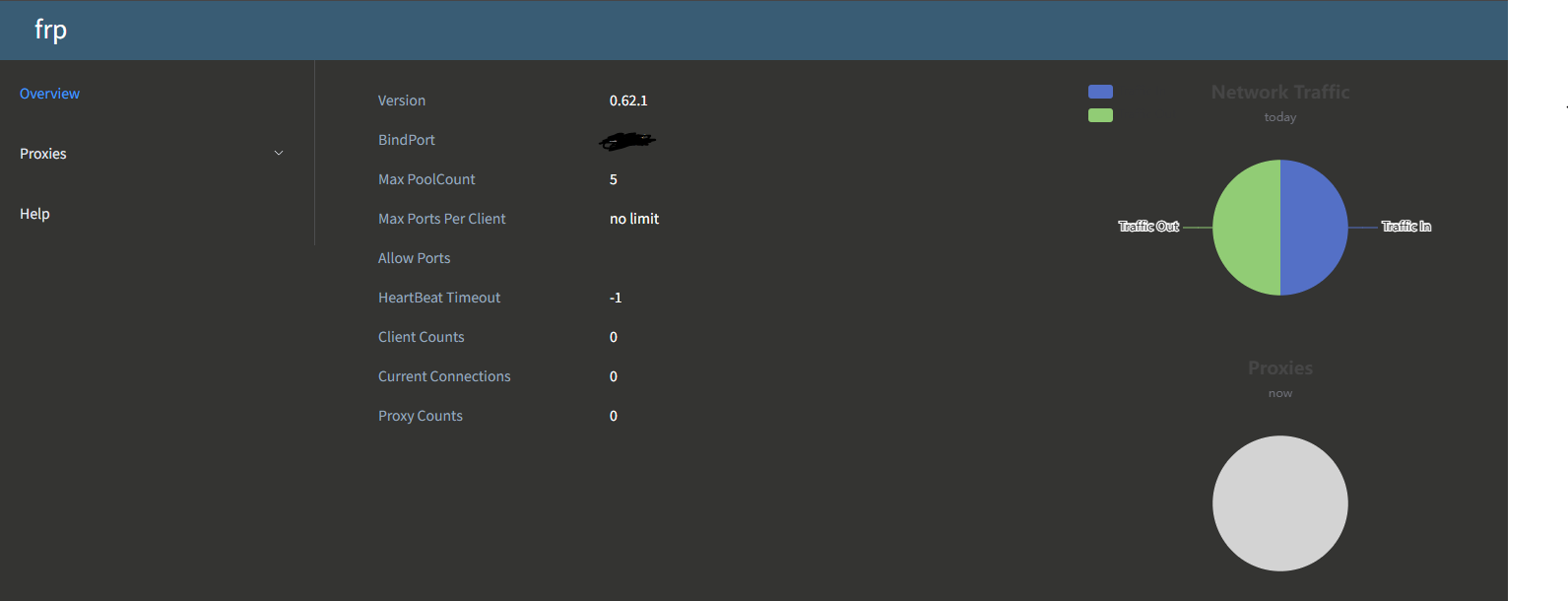Open the Help sidebar item
This screenshot has width=1568, height=601.
34,214
